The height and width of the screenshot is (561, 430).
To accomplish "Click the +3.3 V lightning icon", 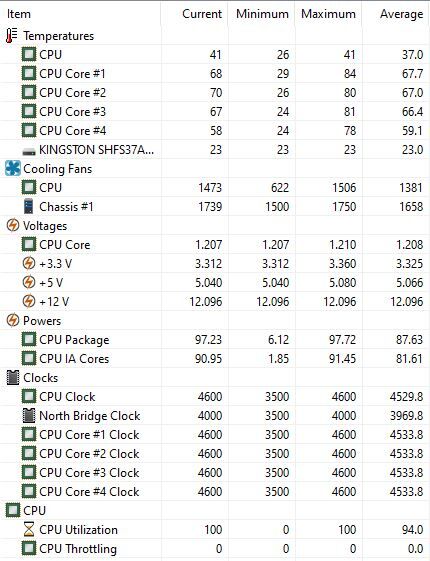I will (29, 264).
